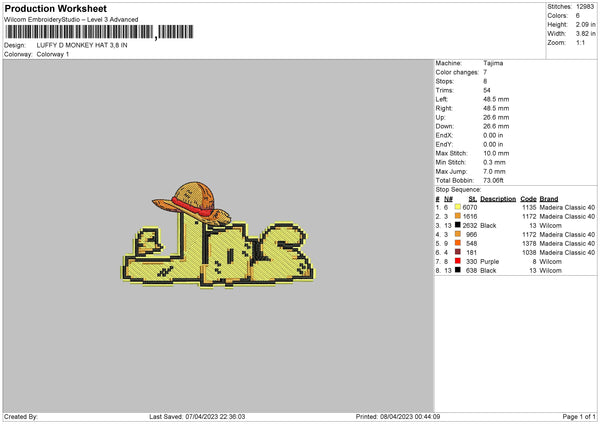Image resolution: width=600 pixels, height=424 pixels.
Task: Click the Production Worksheet title
Action: [55, 8]
